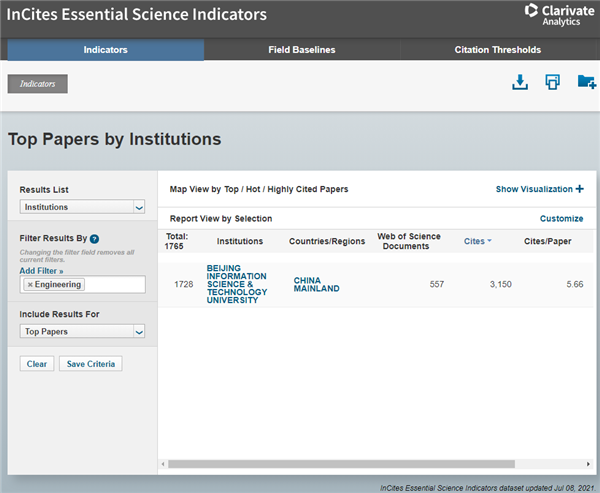Click the Clear button
600x493 pixels.
[37, 364]
